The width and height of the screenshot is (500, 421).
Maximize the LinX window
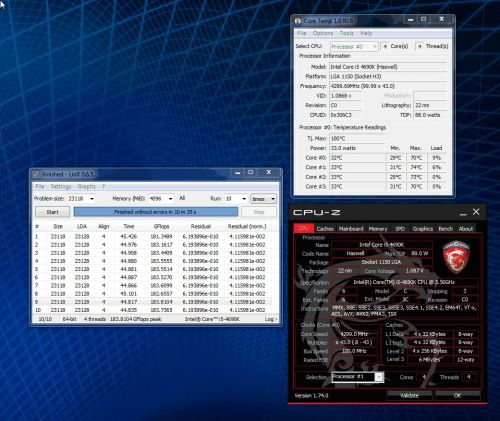point(251,172)
